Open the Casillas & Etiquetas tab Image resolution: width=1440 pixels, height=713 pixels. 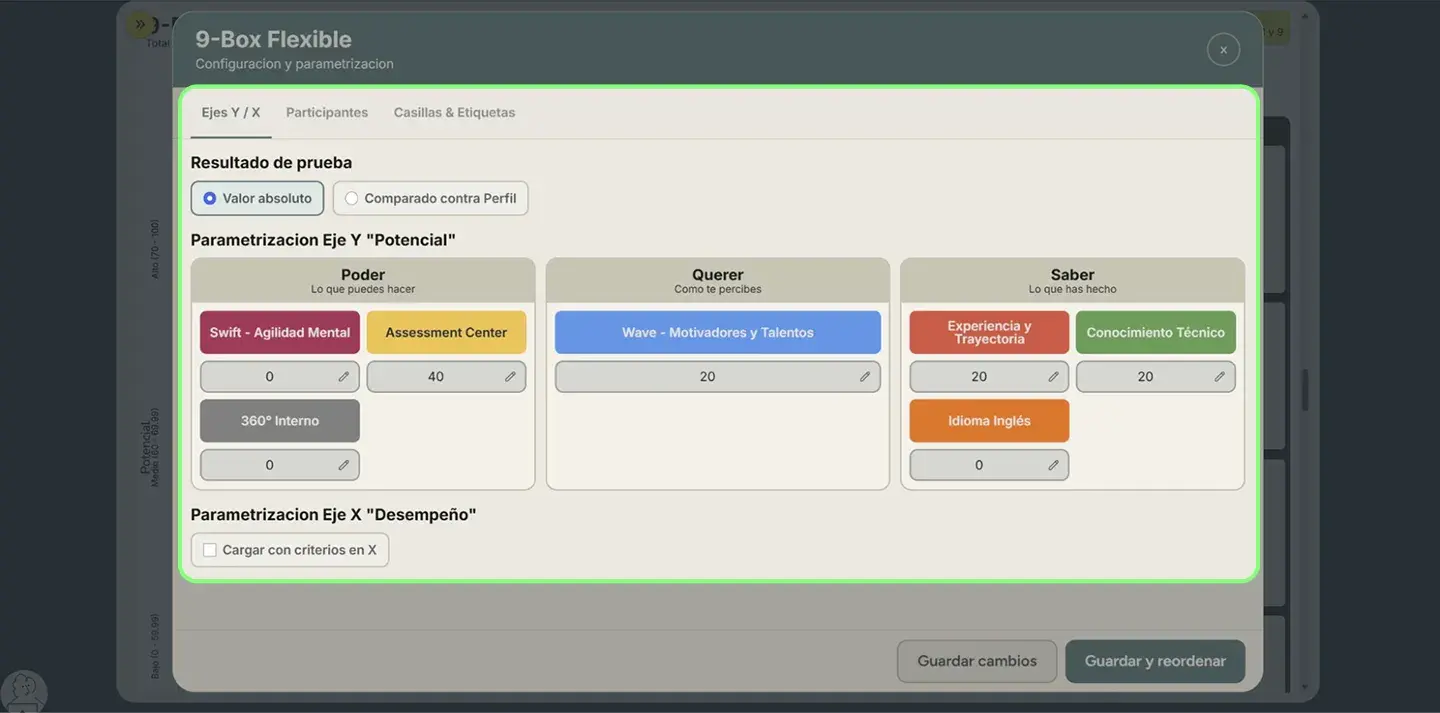point(454,112)
